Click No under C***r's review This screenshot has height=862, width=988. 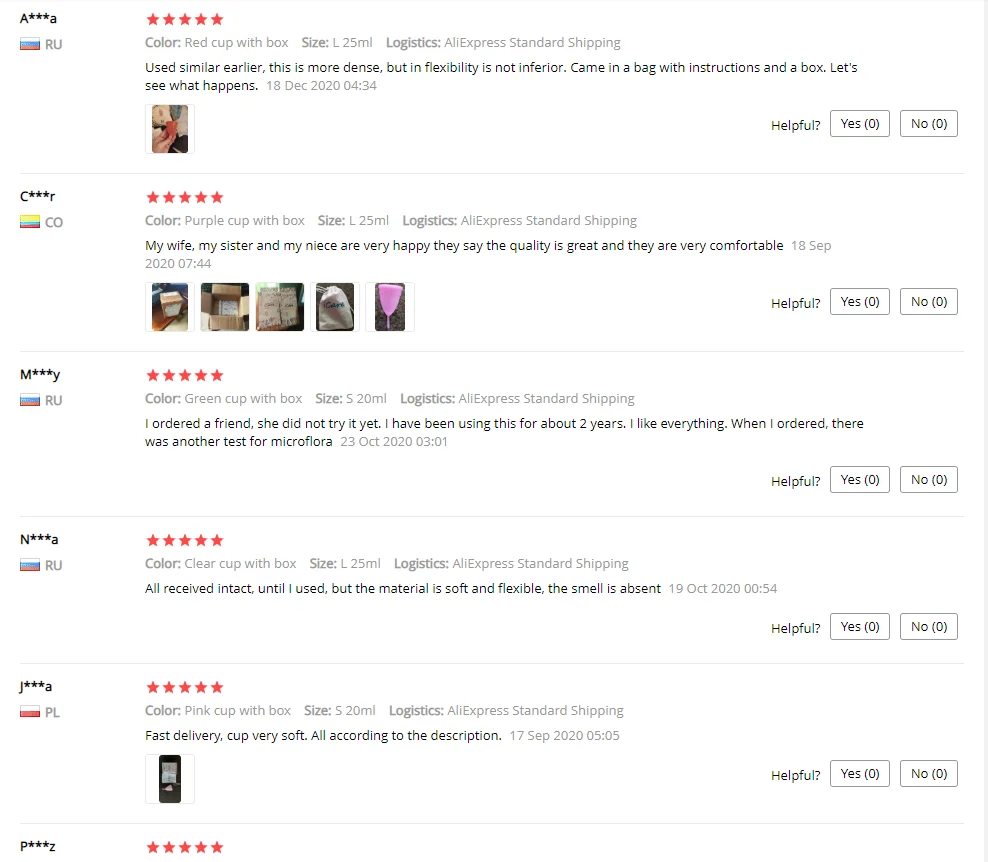click(x=929, y=302)
